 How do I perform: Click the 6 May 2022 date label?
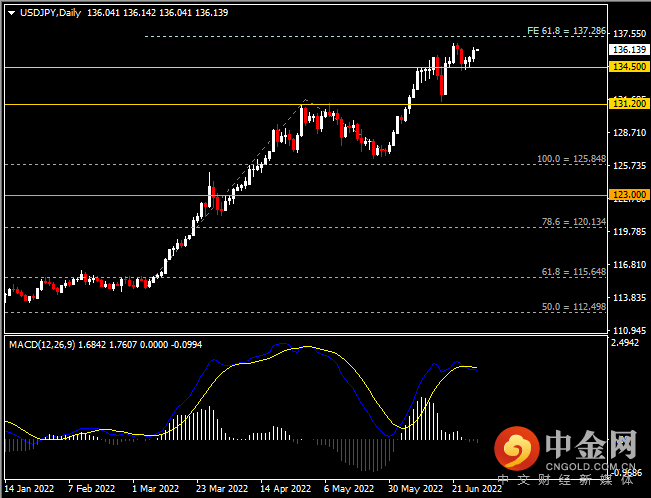click(x=349, y=488)
